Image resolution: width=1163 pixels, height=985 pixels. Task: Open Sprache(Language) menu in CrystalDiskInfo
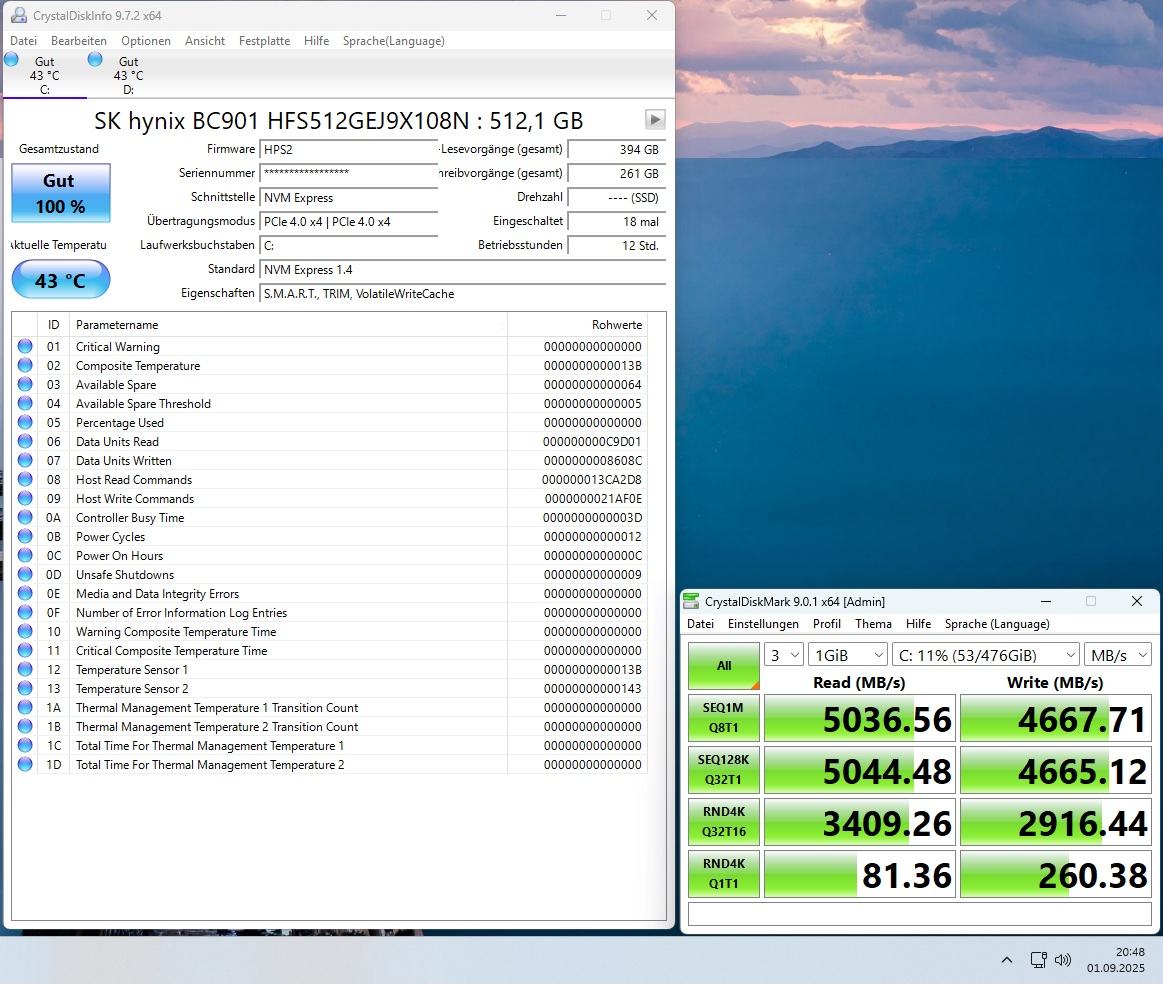(394, 41)
